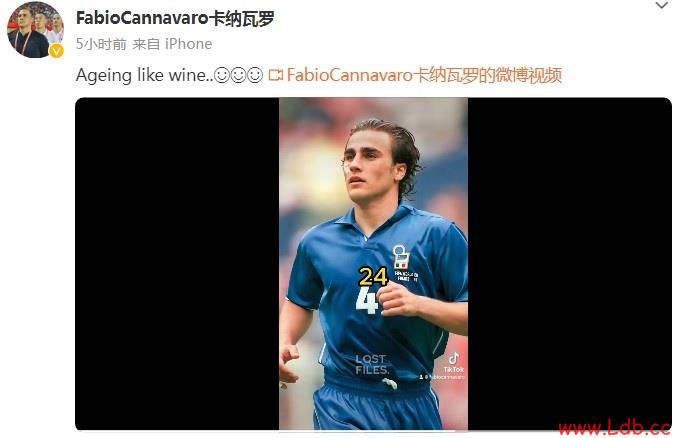Viewport: 680px width, 438px height.
Task: Open the FabioCannavaro卡纳瓦罗 username link
Action: pyautogui.click(x=175, y=18)
